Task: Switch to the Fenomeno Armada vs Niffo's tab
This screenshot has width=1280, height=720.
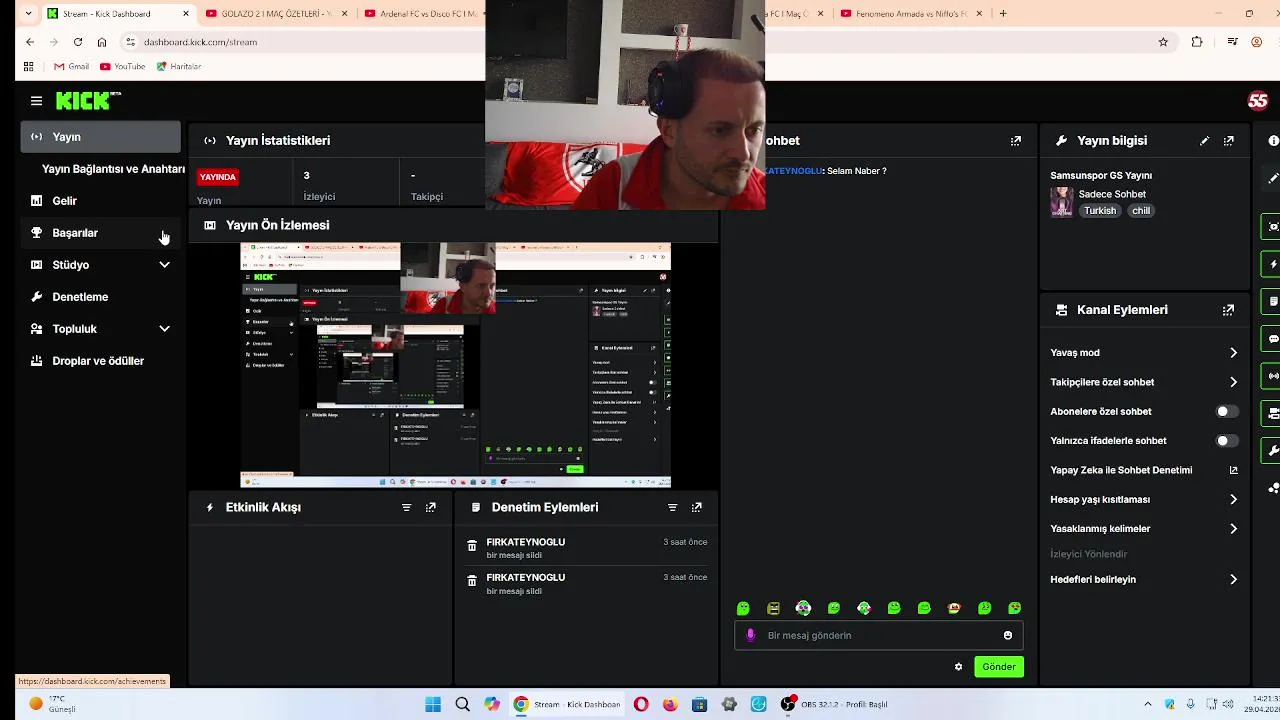Action: click(904, 14)
